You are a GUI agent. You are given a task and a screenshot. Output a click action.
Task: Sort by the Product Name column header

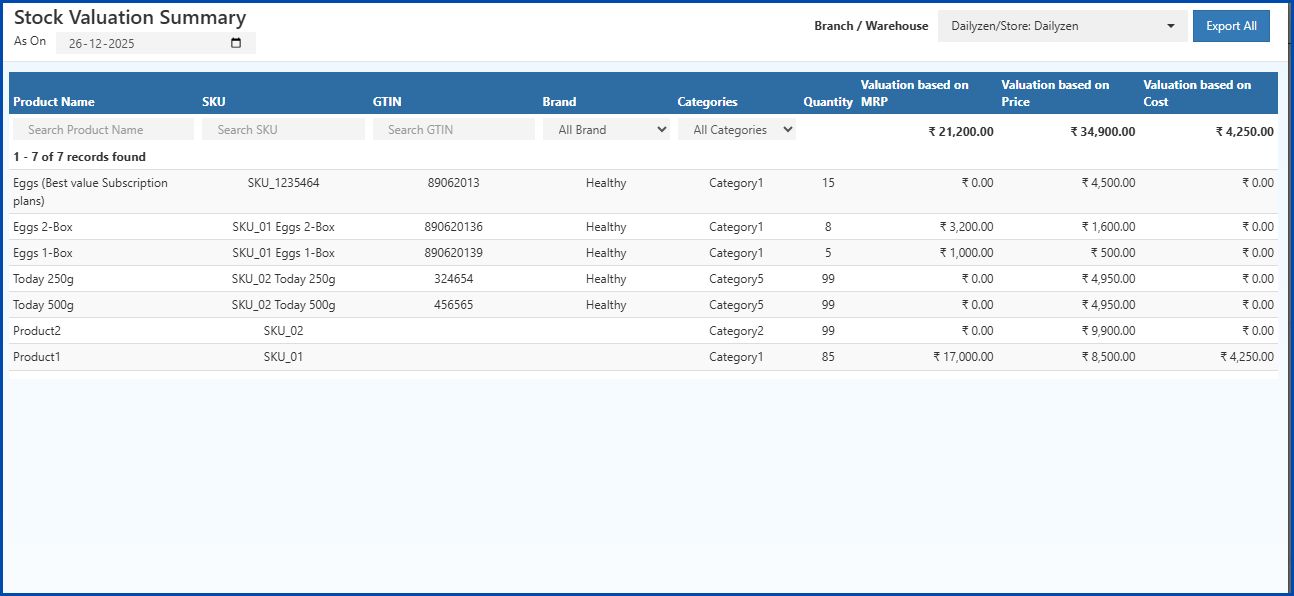point(53,101)
